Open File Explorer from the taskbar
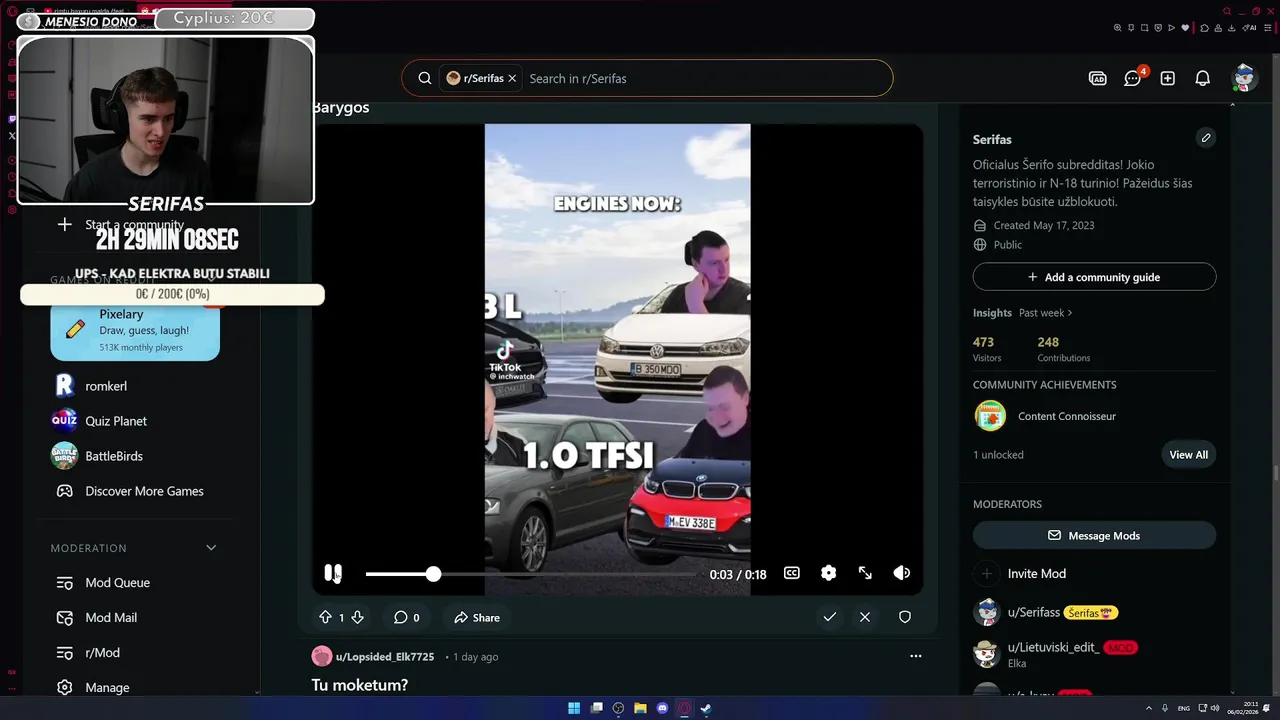 pos(640,708)
